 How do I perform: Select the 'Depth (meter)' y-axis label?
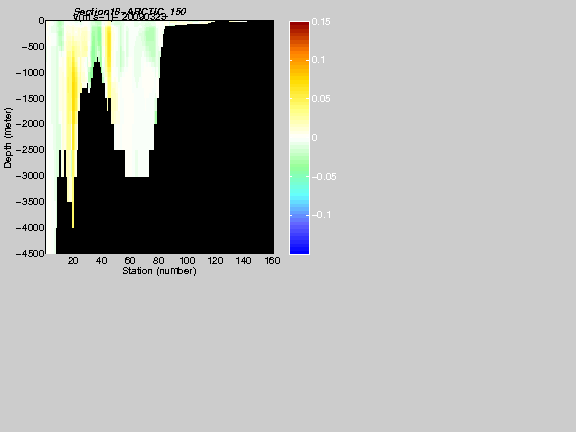[x=8, y=138]
